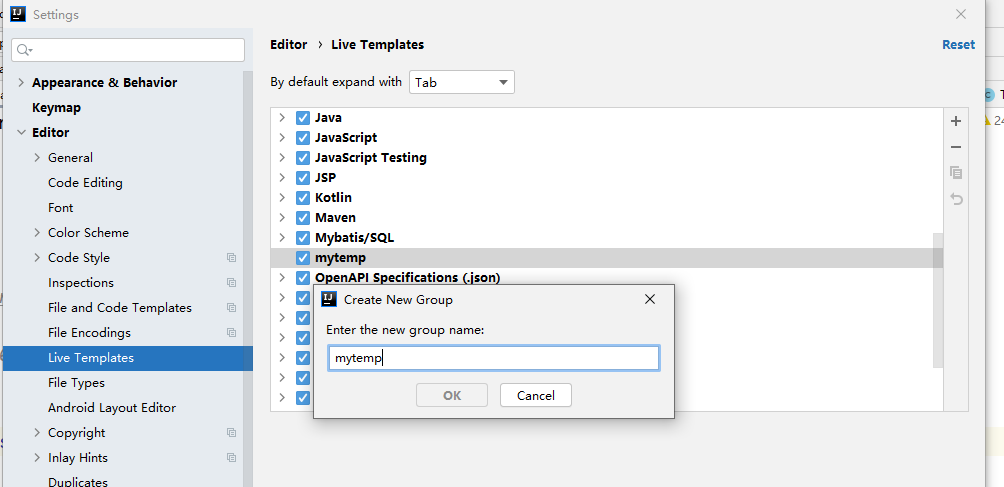
Task: Click the new group name text field
Action: [493, 358]
